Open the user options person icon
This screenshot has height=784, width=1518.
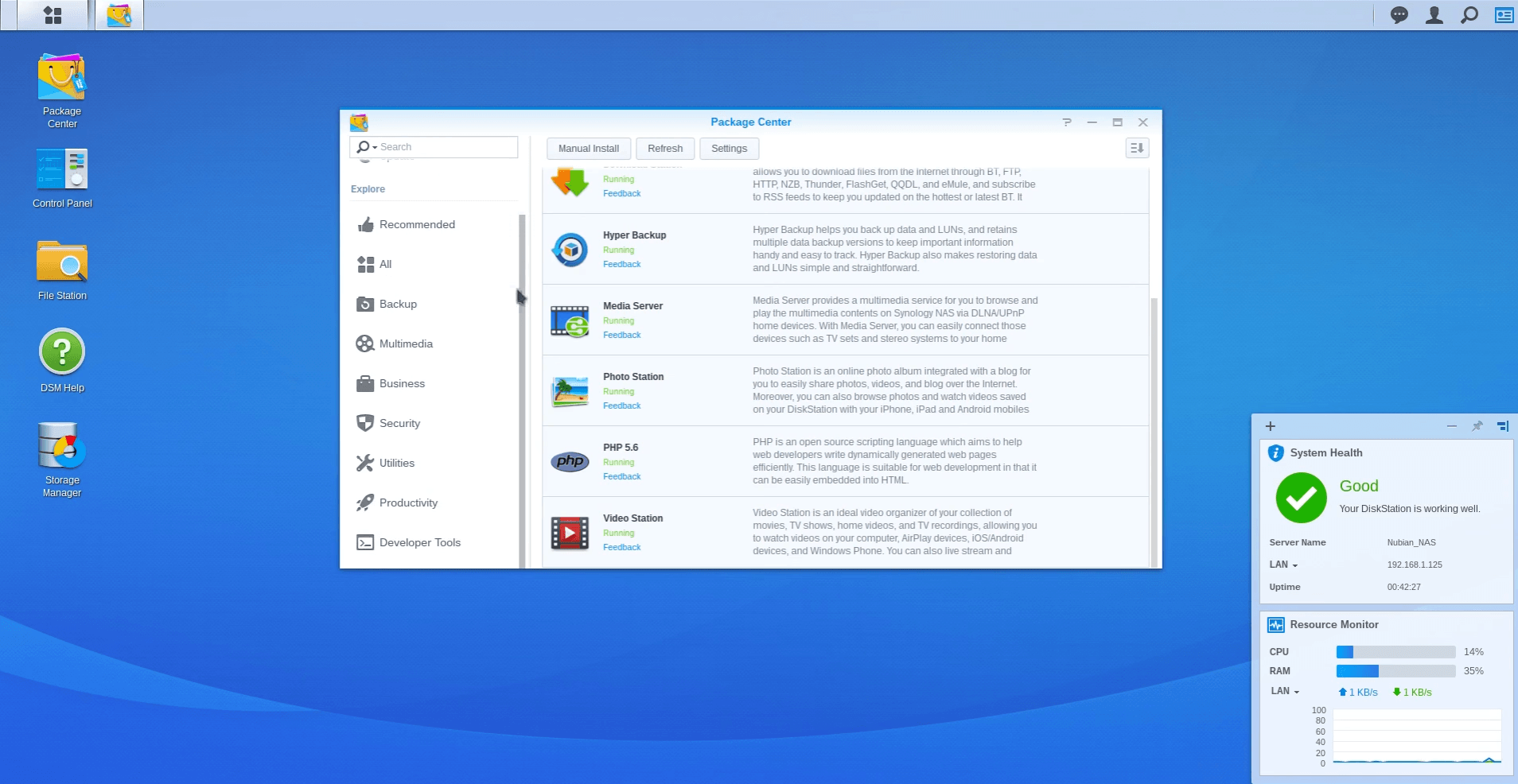pyautogui.click(x=1434, y=15)
